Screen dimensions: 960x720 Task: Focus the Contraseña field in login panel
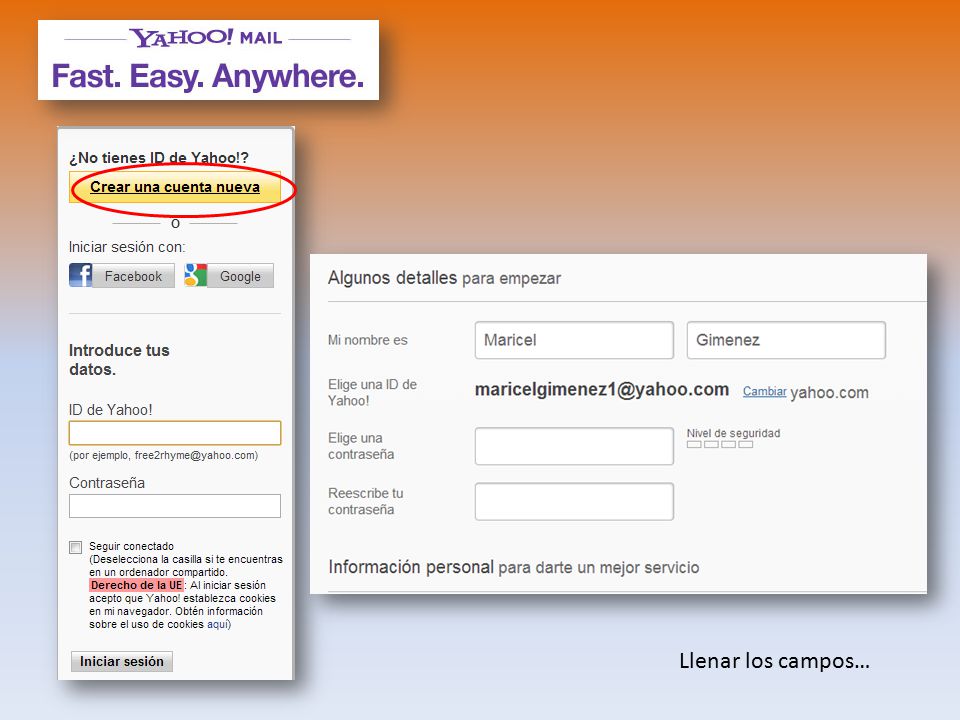coord(175,506)
